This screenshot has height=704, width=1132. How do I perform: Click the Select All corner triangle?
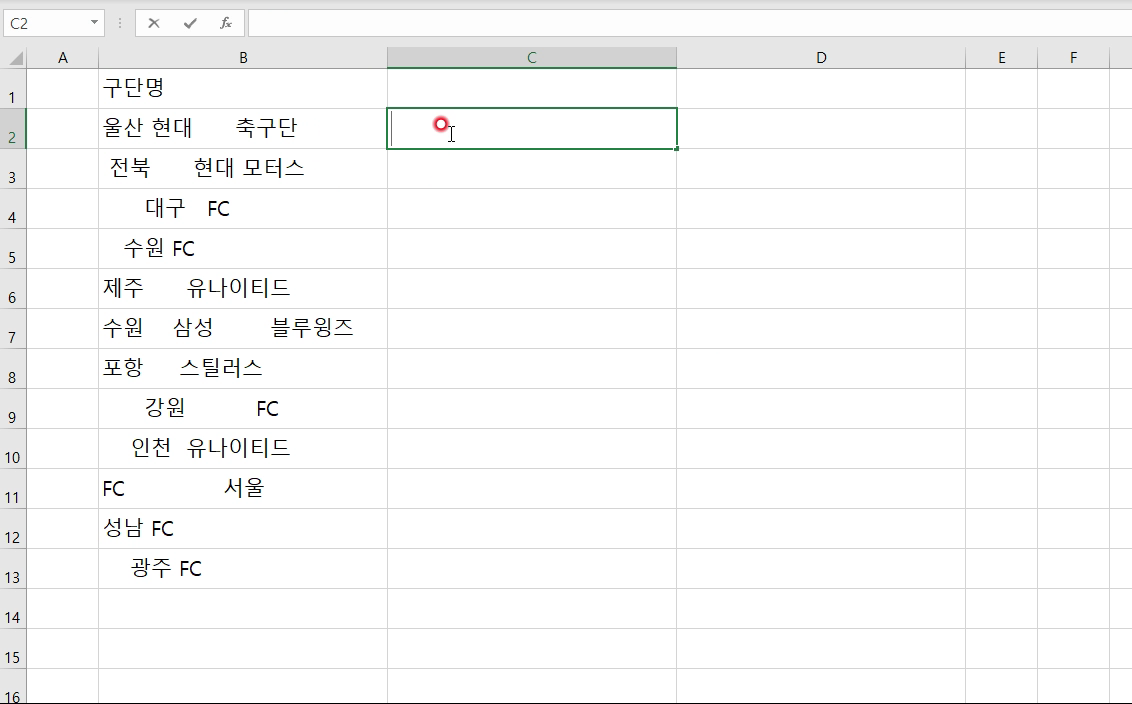(x=15, y=58)
